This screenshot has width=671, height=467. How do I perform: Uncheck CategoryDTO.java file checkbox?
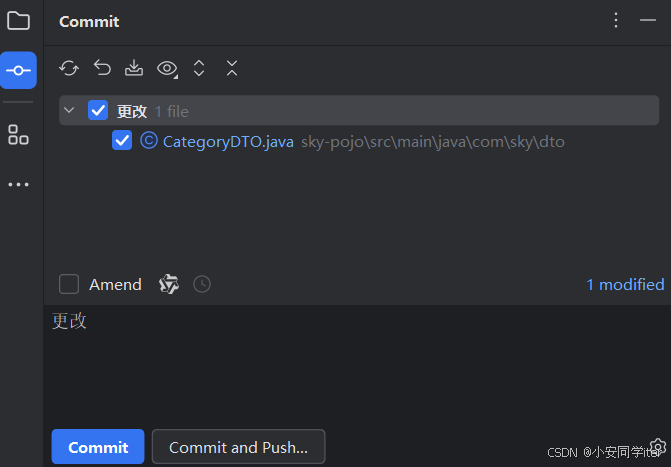(x=122, y=140)
